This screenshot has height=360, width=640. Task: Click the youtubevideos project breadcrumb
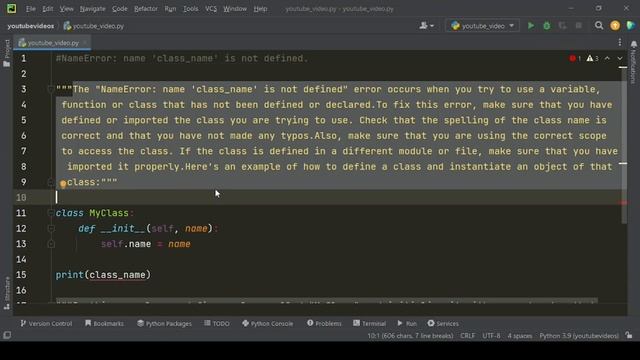tap(31, 26)
